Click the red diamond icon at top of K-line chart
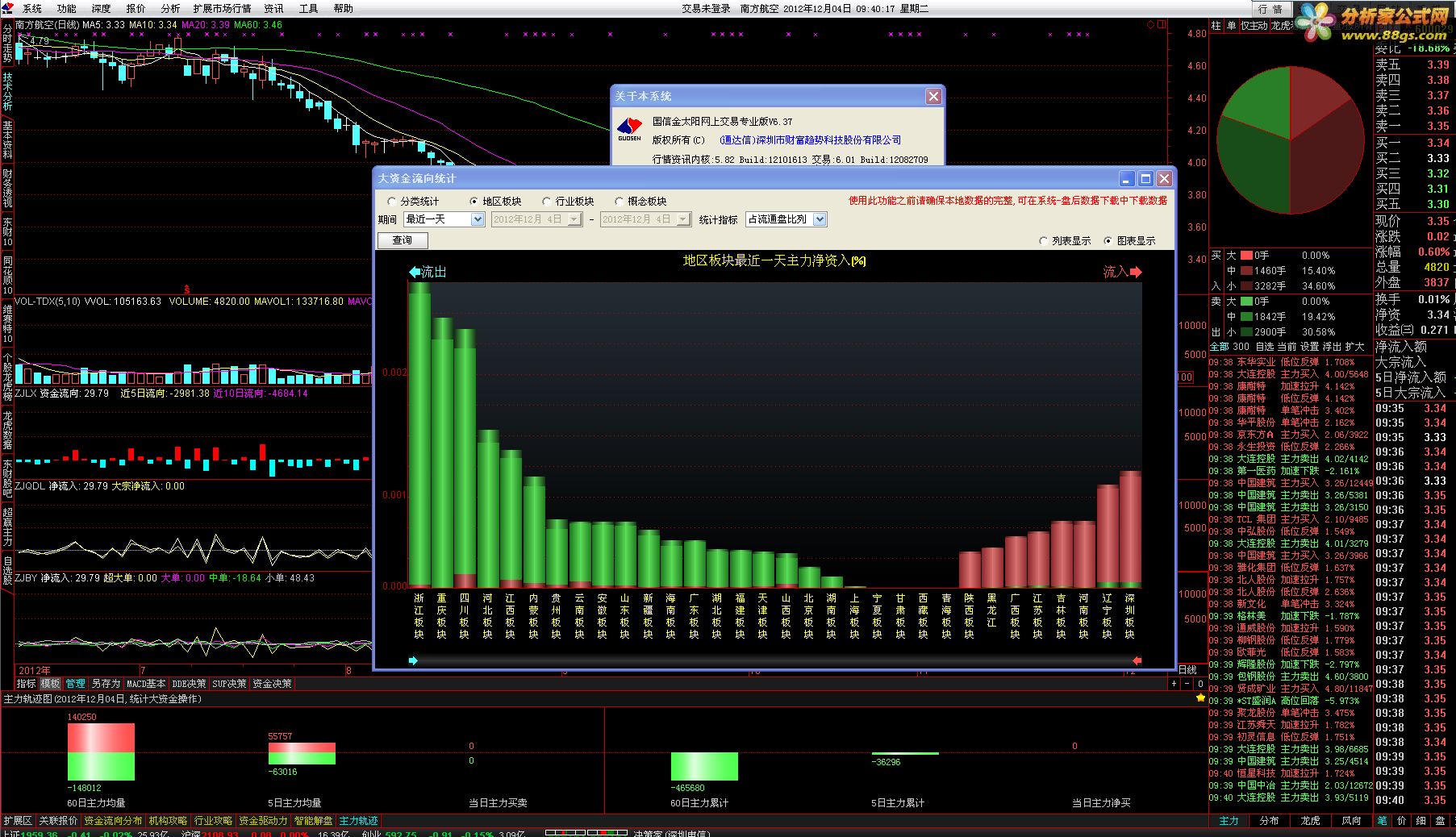The height and width of the screenshot is (837, 1456). pos(1150,24)
